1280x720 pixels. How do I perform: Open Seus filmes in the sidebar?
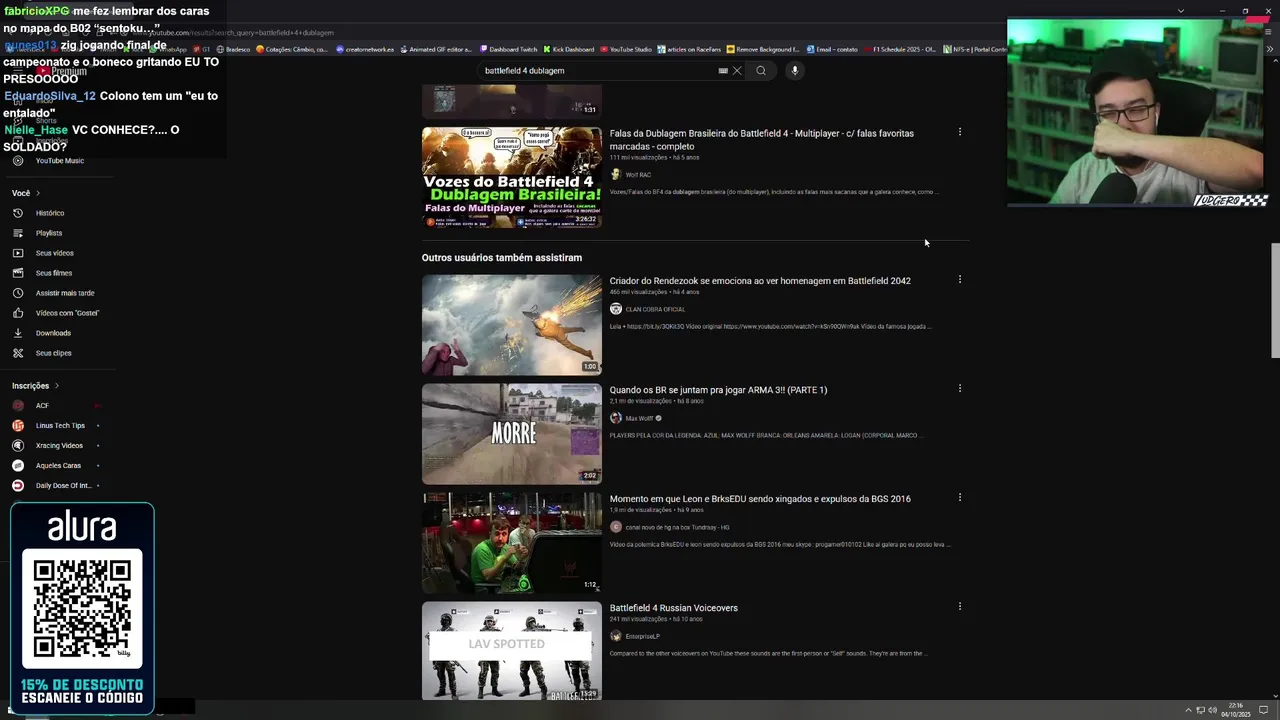tap(53, 273)
